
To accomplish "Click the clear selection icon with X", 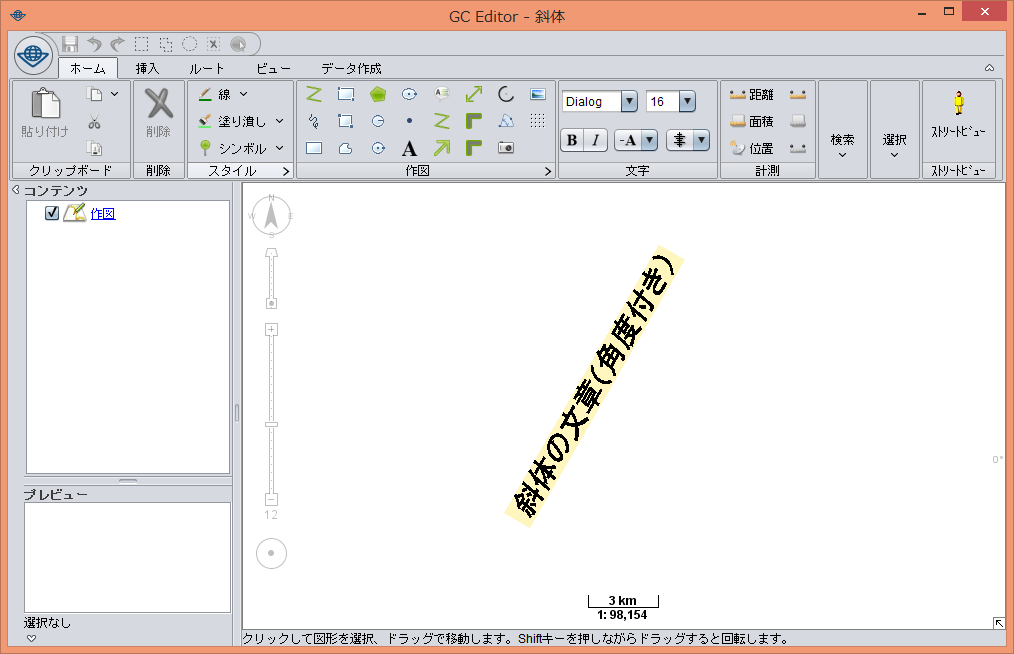I will pos(213,44).
